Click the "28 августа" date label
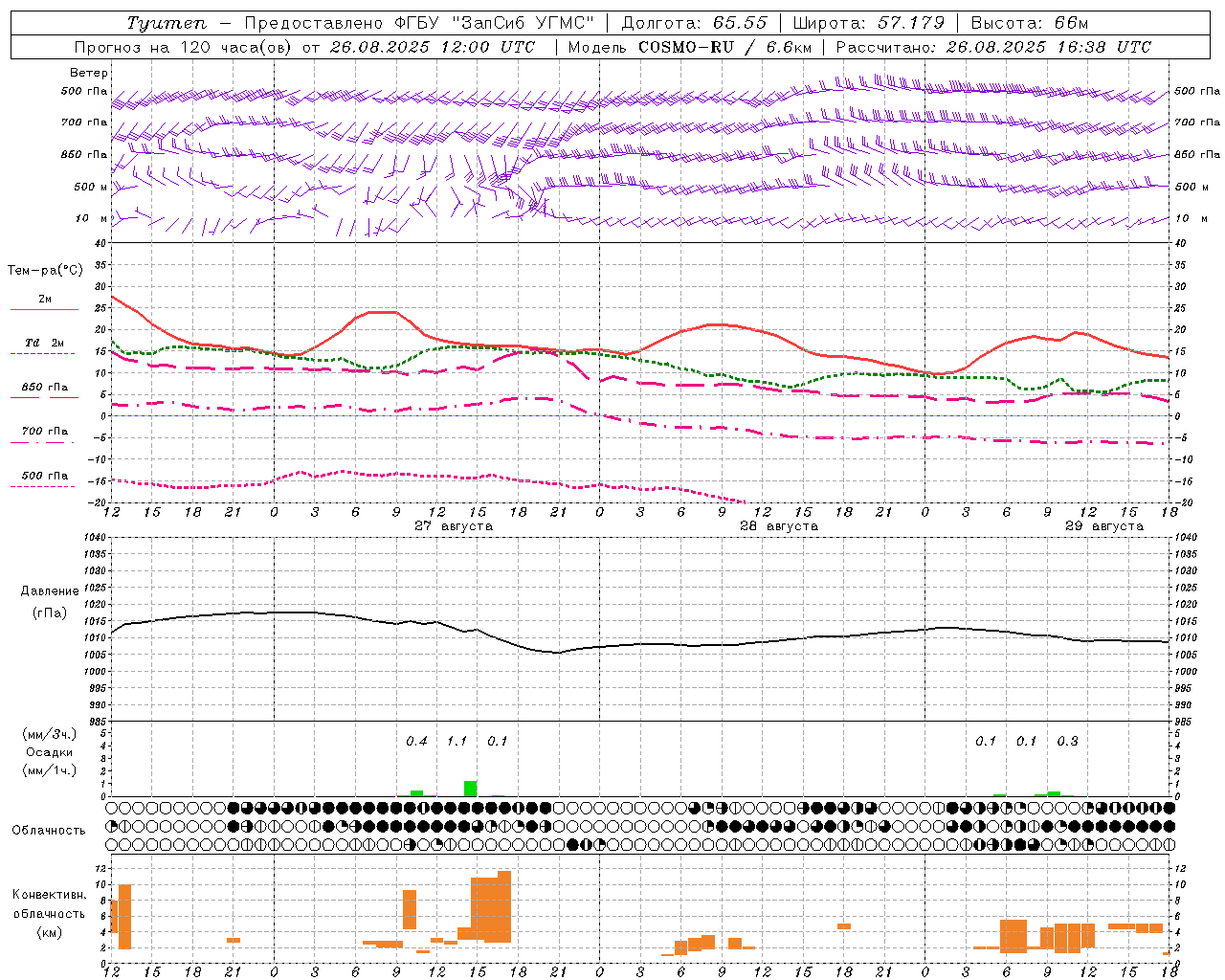Image resolution: width=1225 pixels, height=980 pixels. [x=779, y=526]
